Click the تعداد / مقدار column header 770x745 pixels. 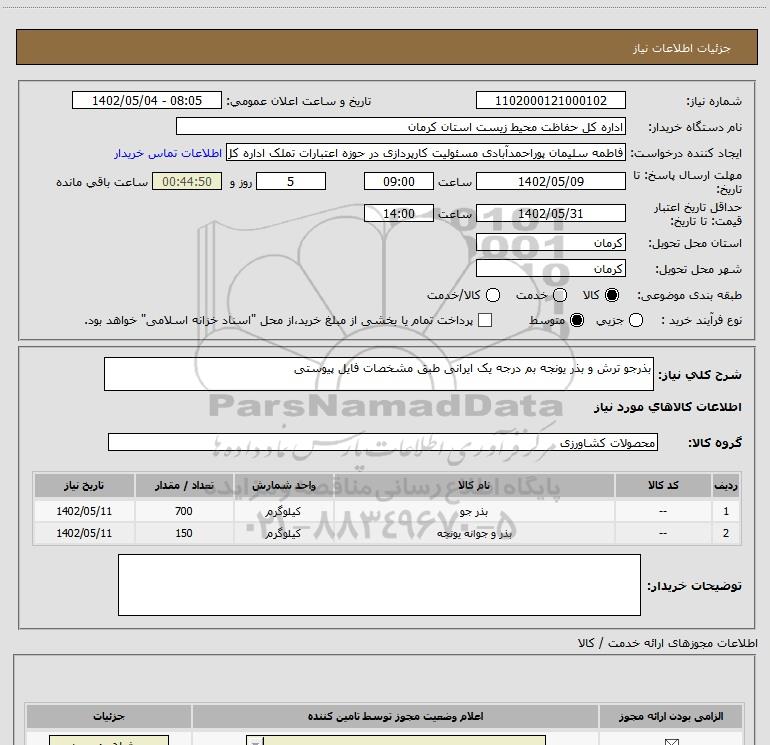pos(184,485)
